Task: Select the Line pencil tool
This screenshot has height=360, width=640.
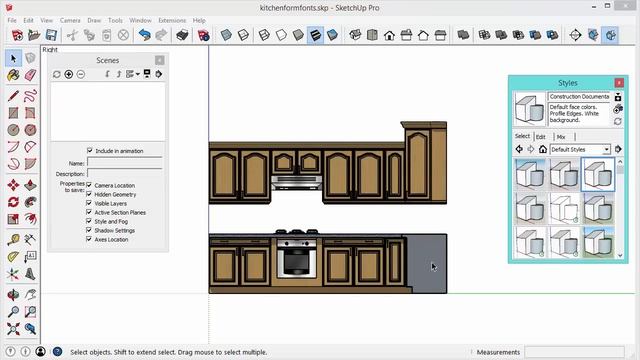Action: point(13,96)
